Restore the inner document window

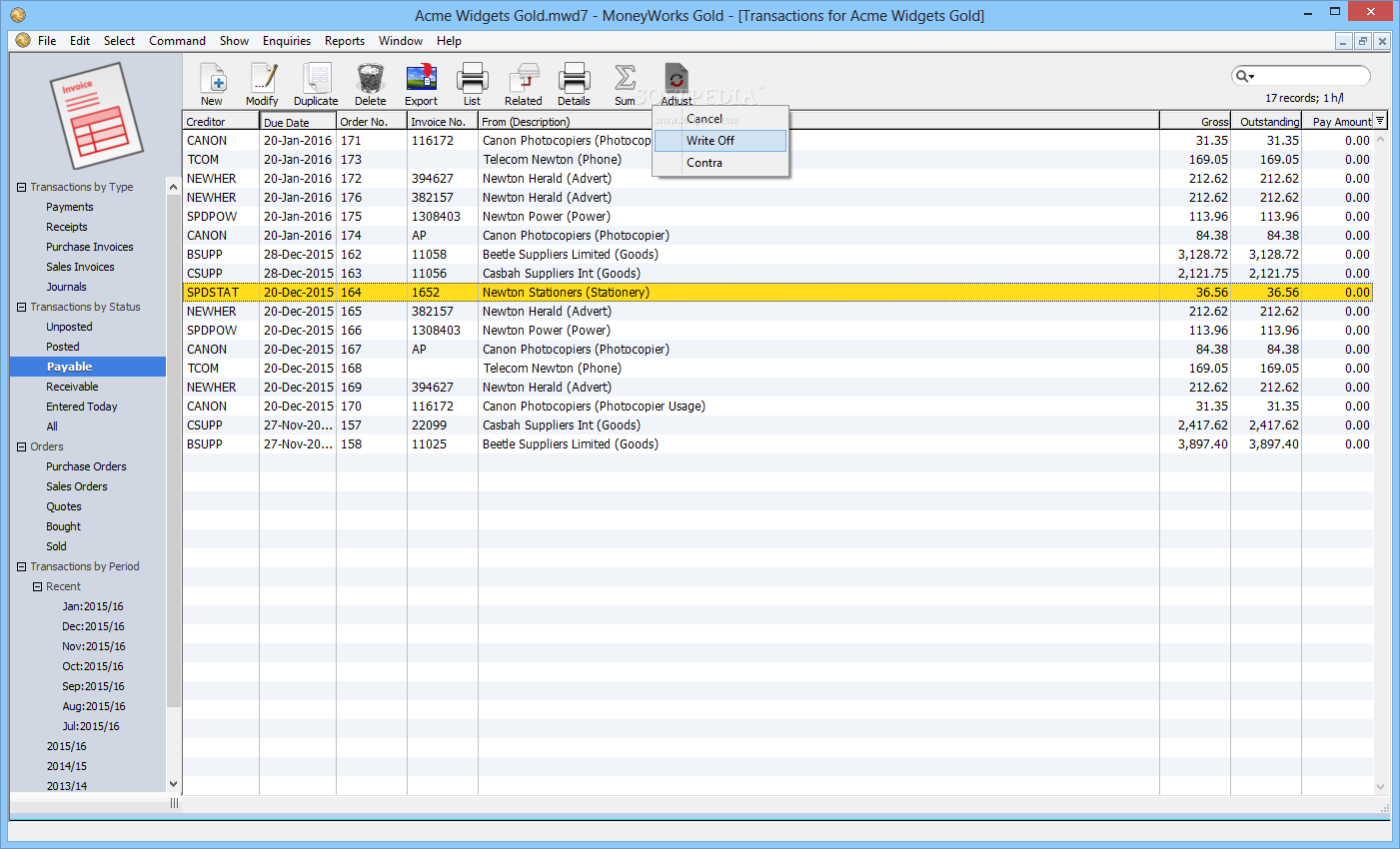click(x=1362, y=41)
